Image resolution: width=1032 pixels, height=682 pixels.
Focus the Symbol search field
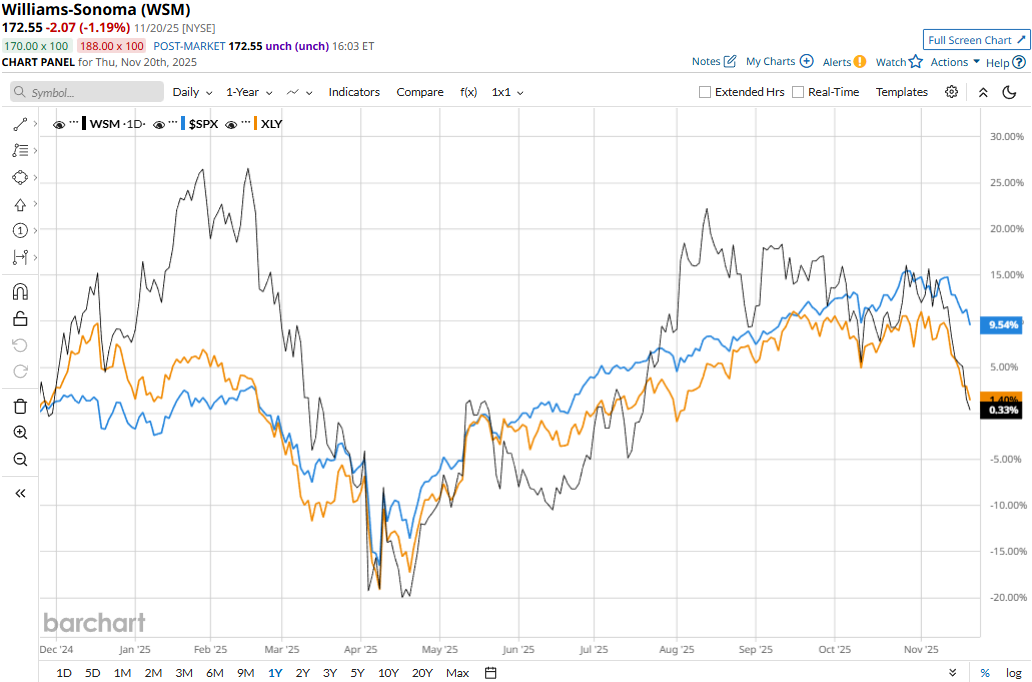click(87, 92)
